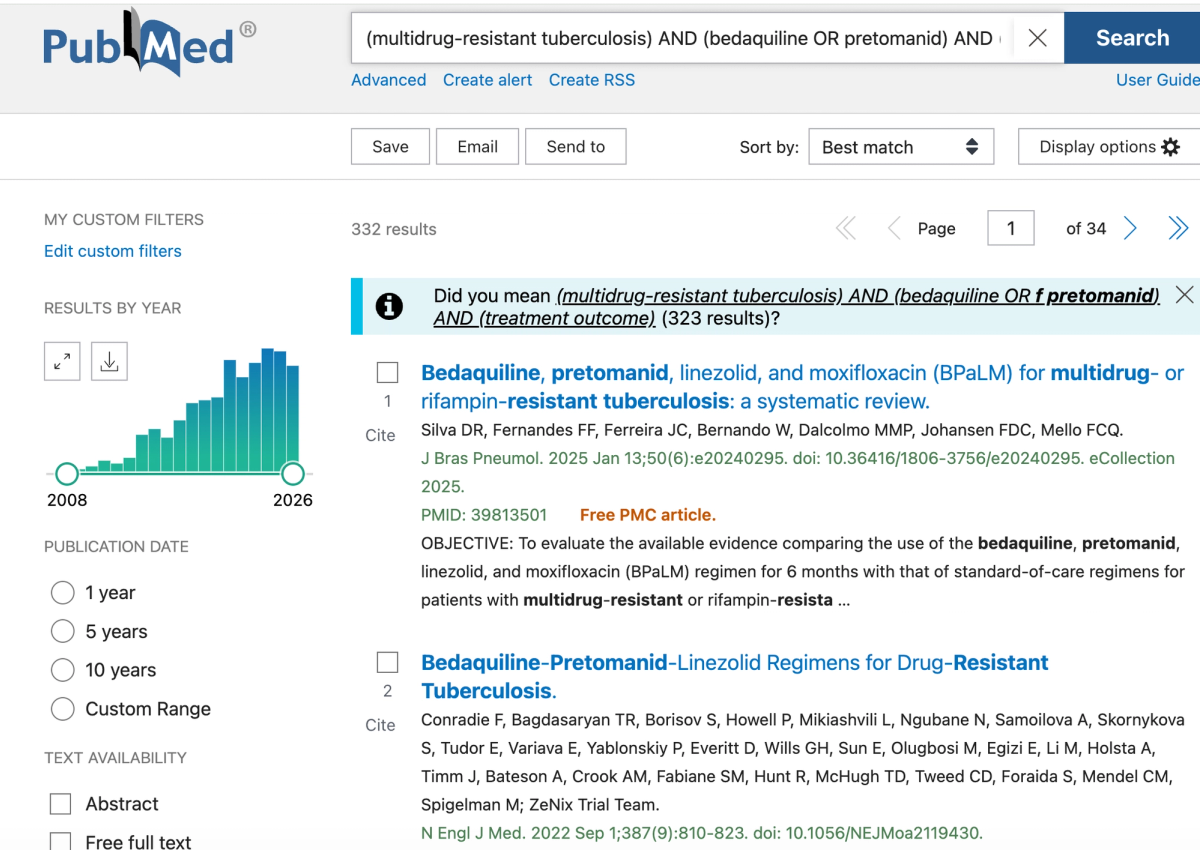Open the User Guide link
Screen dimensions: 1200x850
(1158, 80)
